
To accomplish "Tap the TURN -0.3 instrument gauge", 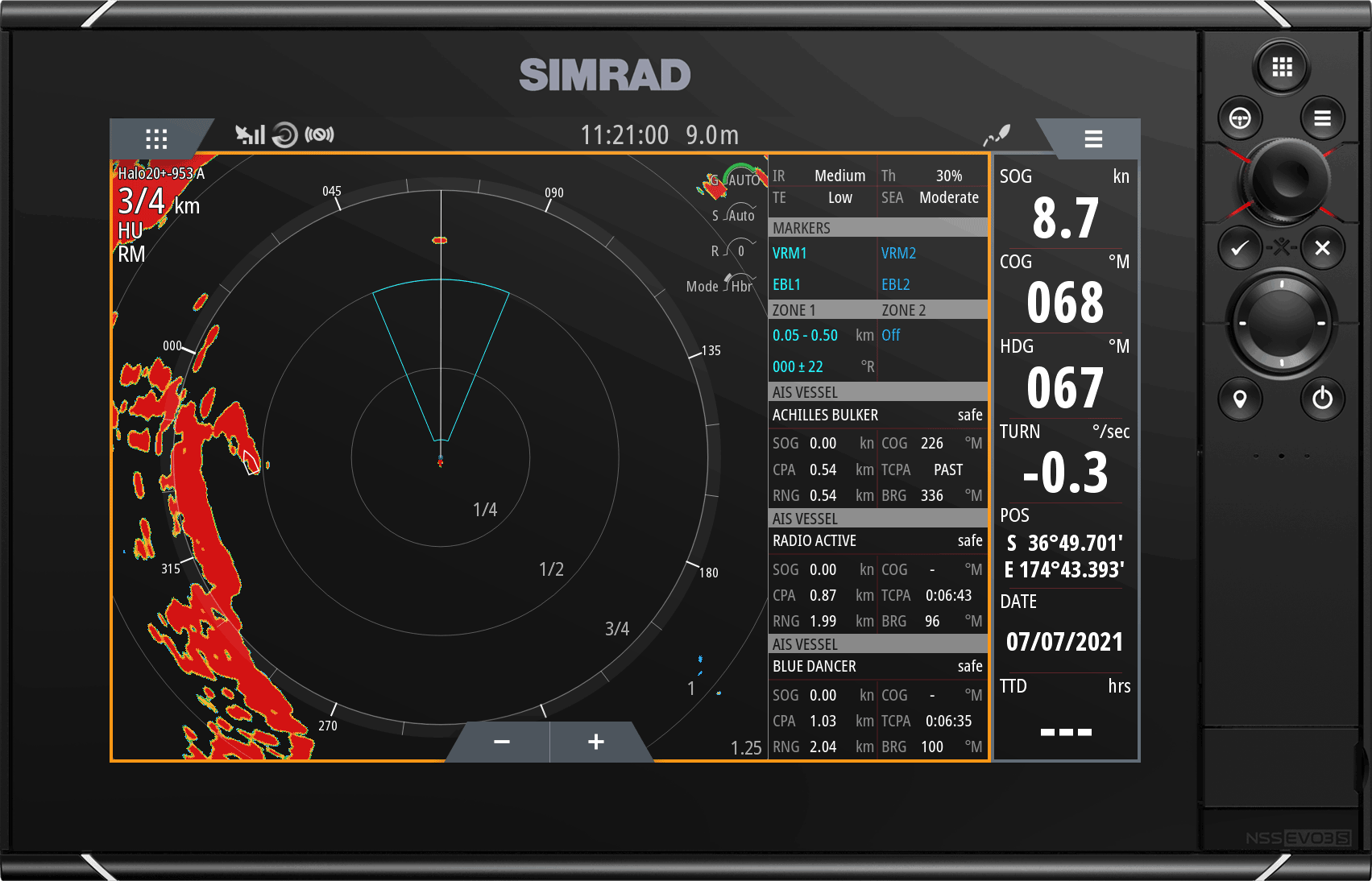I will (1065, 461).
